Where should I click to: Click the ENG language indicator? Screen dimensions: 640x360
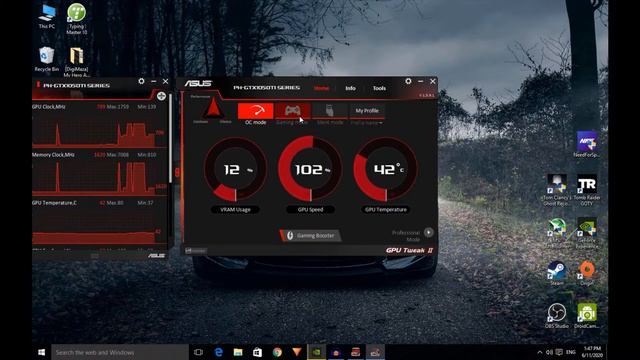point(571,352)
